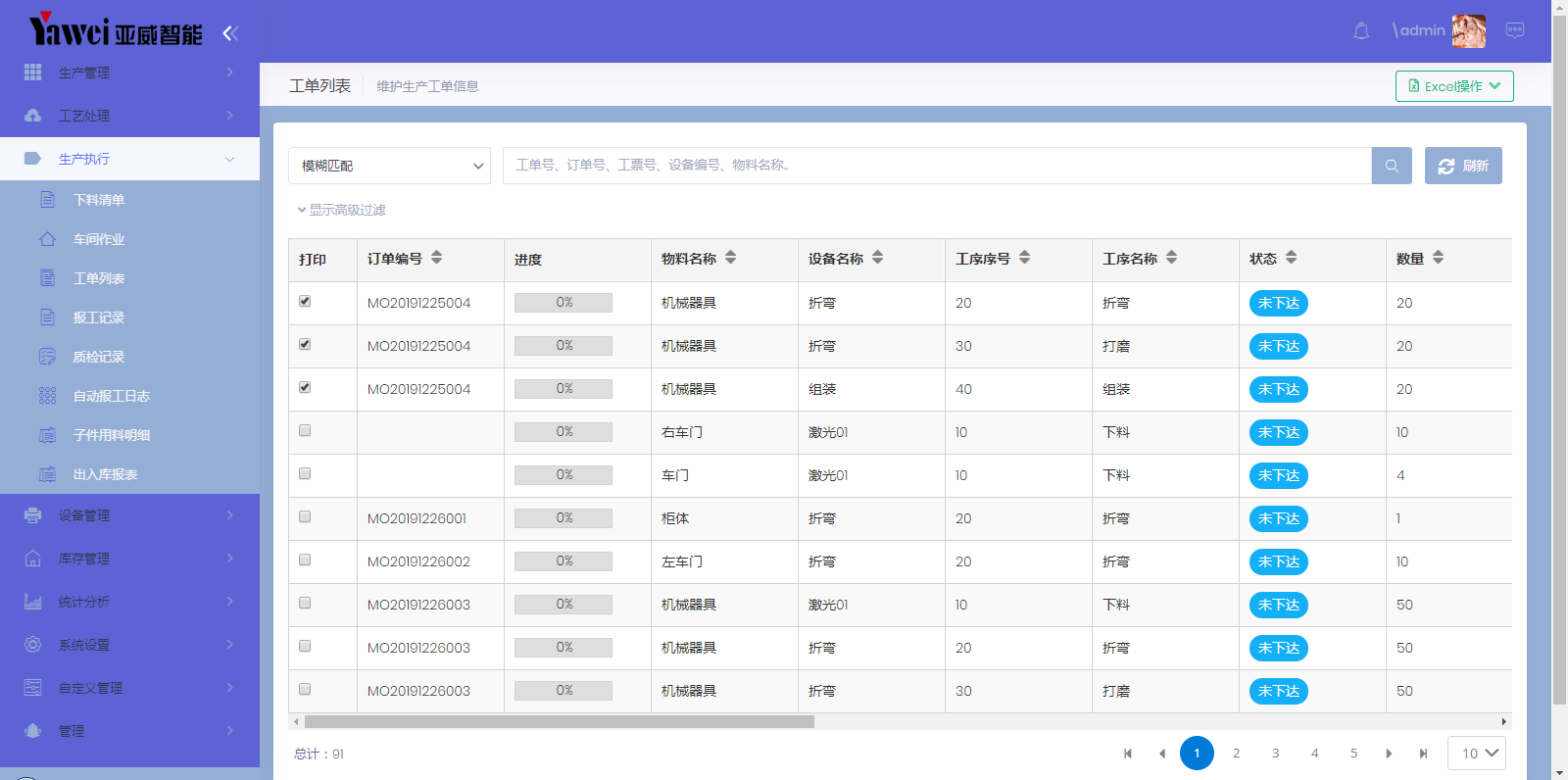Viewport: 1568px width, 780px height.
Task: Open the Excel操作 dropdown button
Action: (x=1454, y=86)
